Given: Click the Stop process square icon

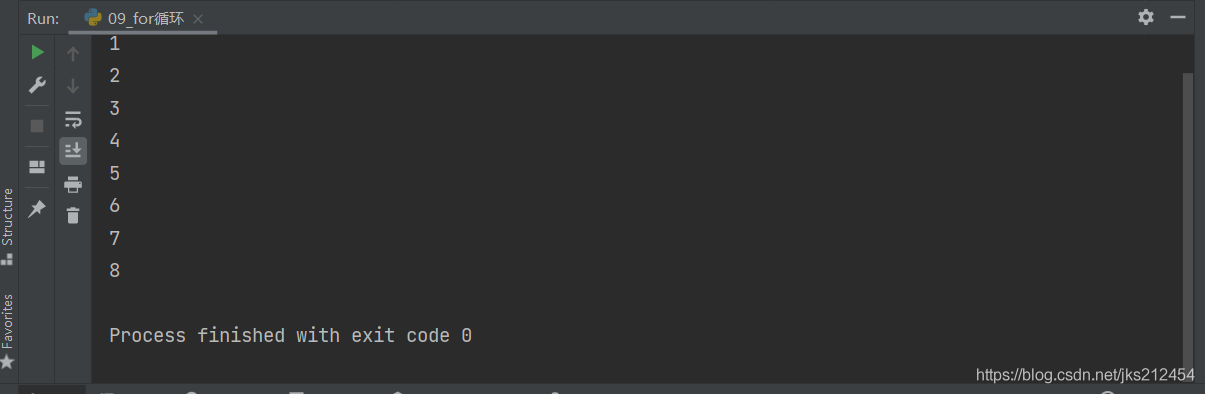Looking at the screenshot, I should click(x=37, y=126).
